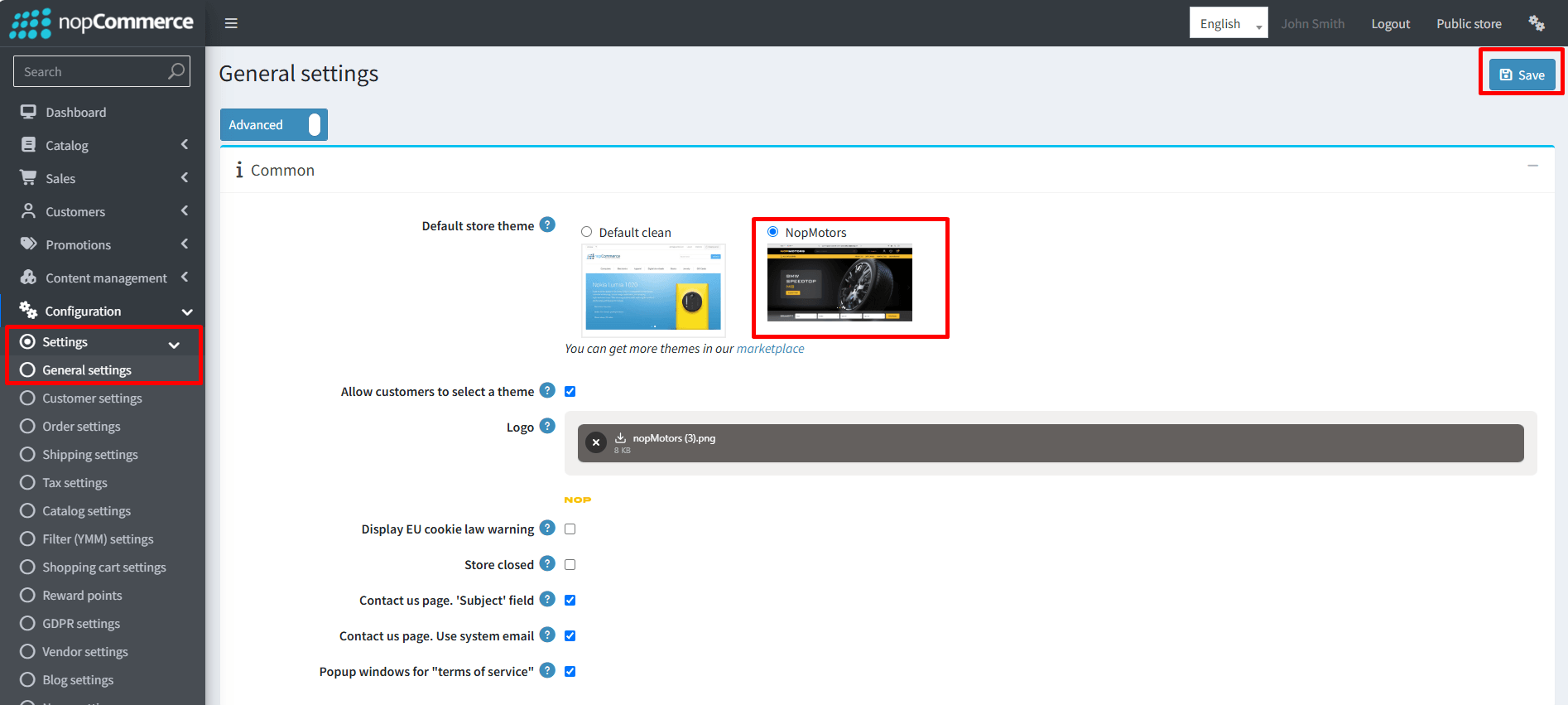Open the Public store link
The image size is (1568, 705).
coord(1469,24)
